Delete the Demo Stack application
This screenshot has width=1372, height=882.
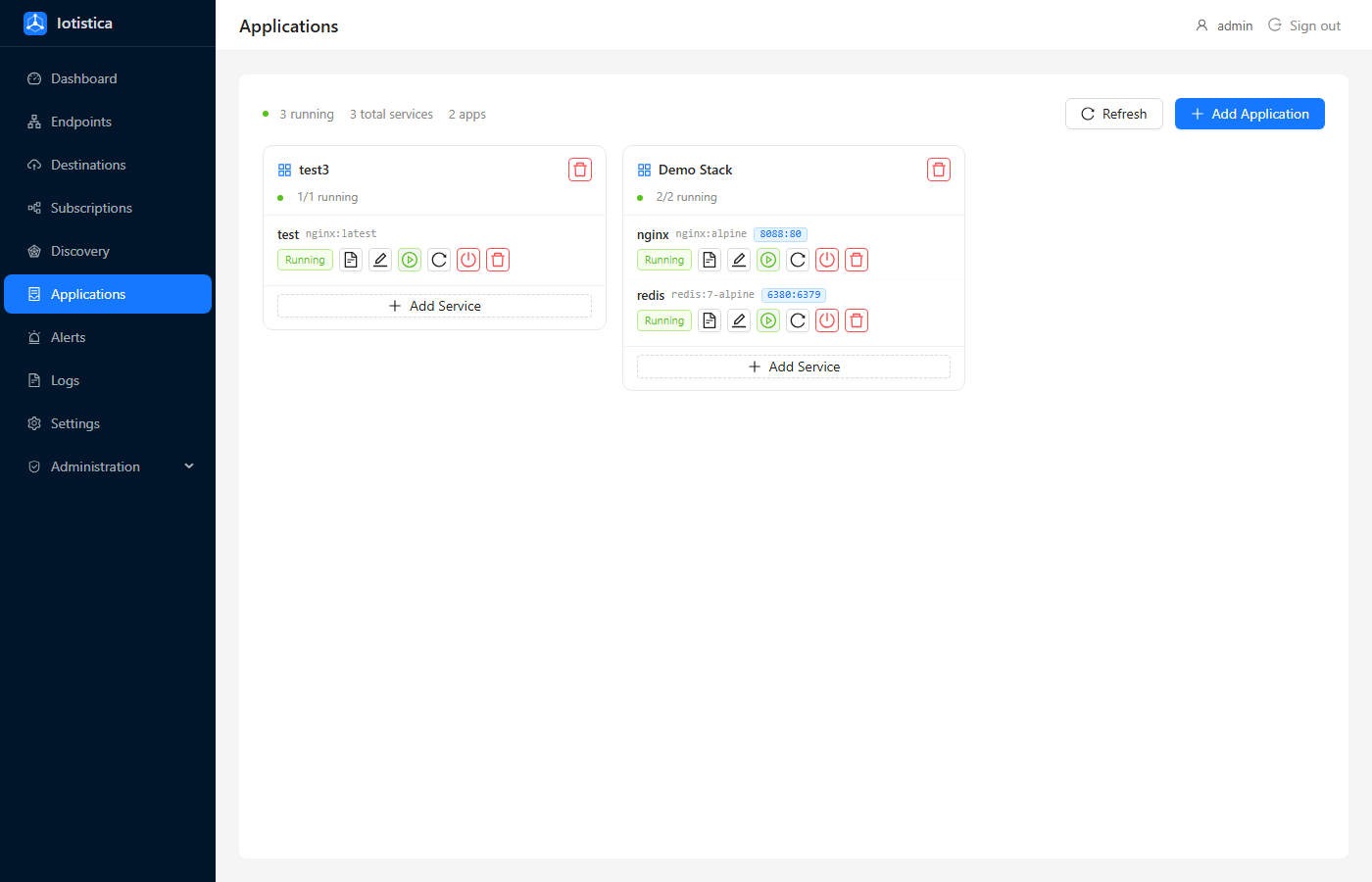pos(939,170)
